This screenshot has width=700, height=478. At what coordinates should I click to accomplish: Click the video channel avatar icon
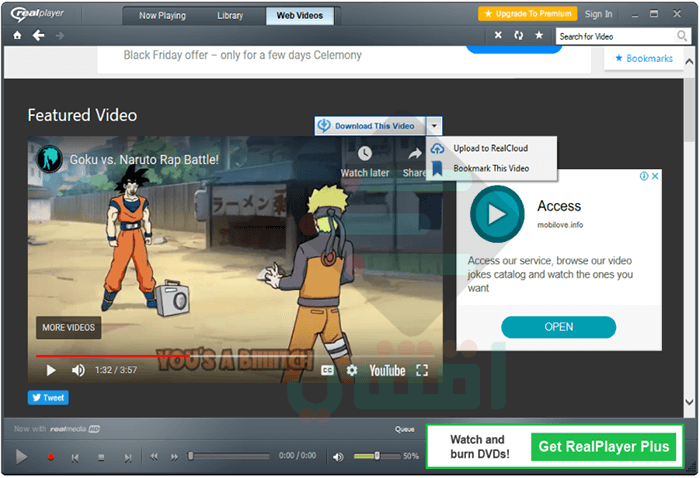[49, 159]
